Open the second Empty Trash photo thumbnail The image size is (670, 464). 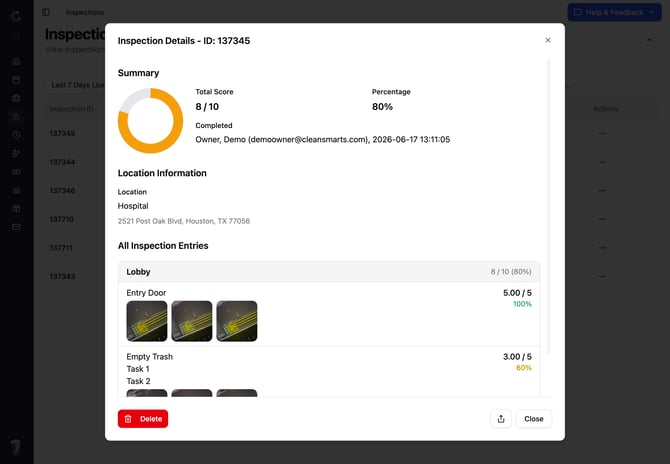(191, 393)
